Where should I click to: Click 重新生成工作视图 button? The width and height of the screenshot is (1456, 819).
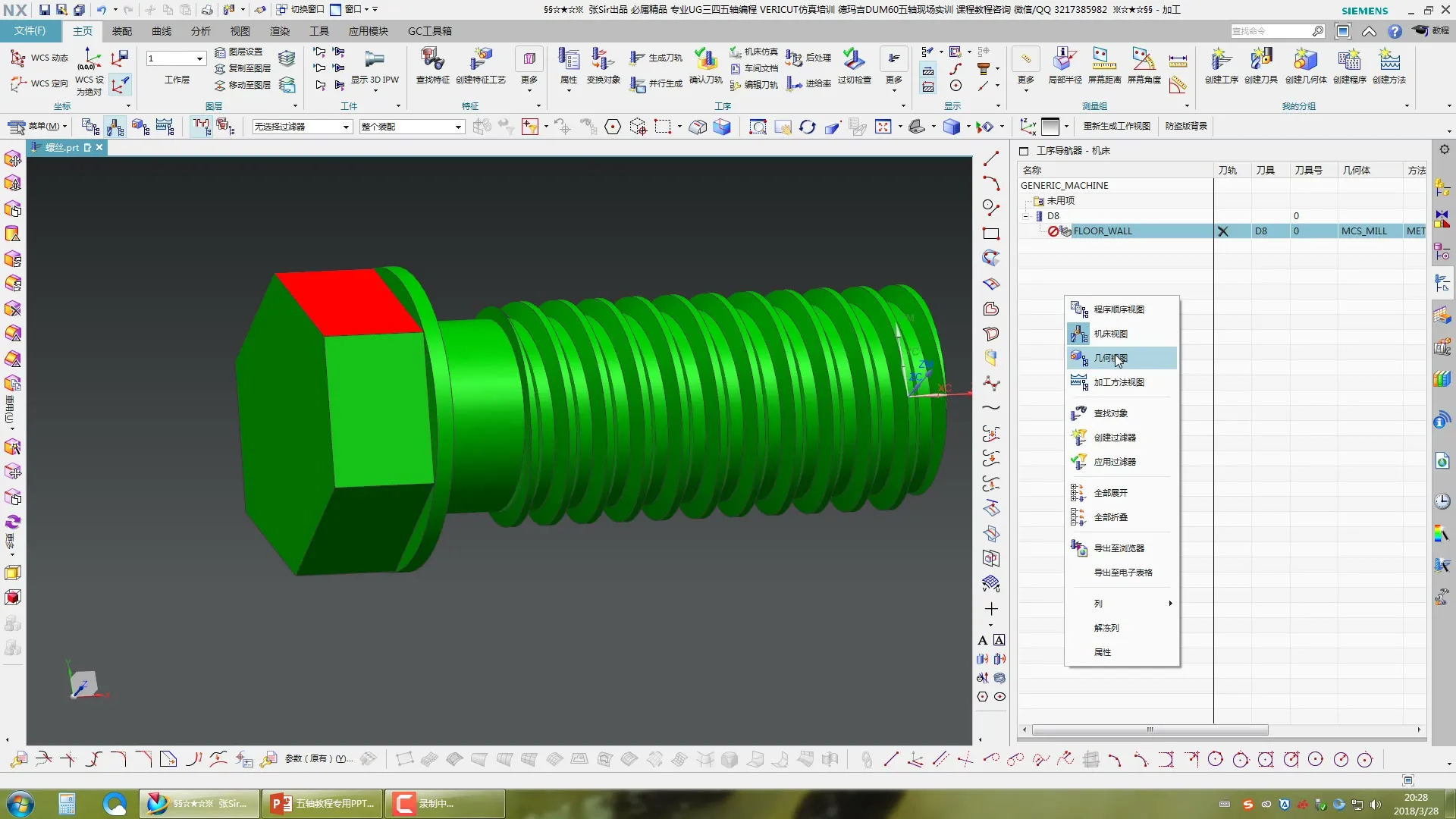(x=1116, y=126)
